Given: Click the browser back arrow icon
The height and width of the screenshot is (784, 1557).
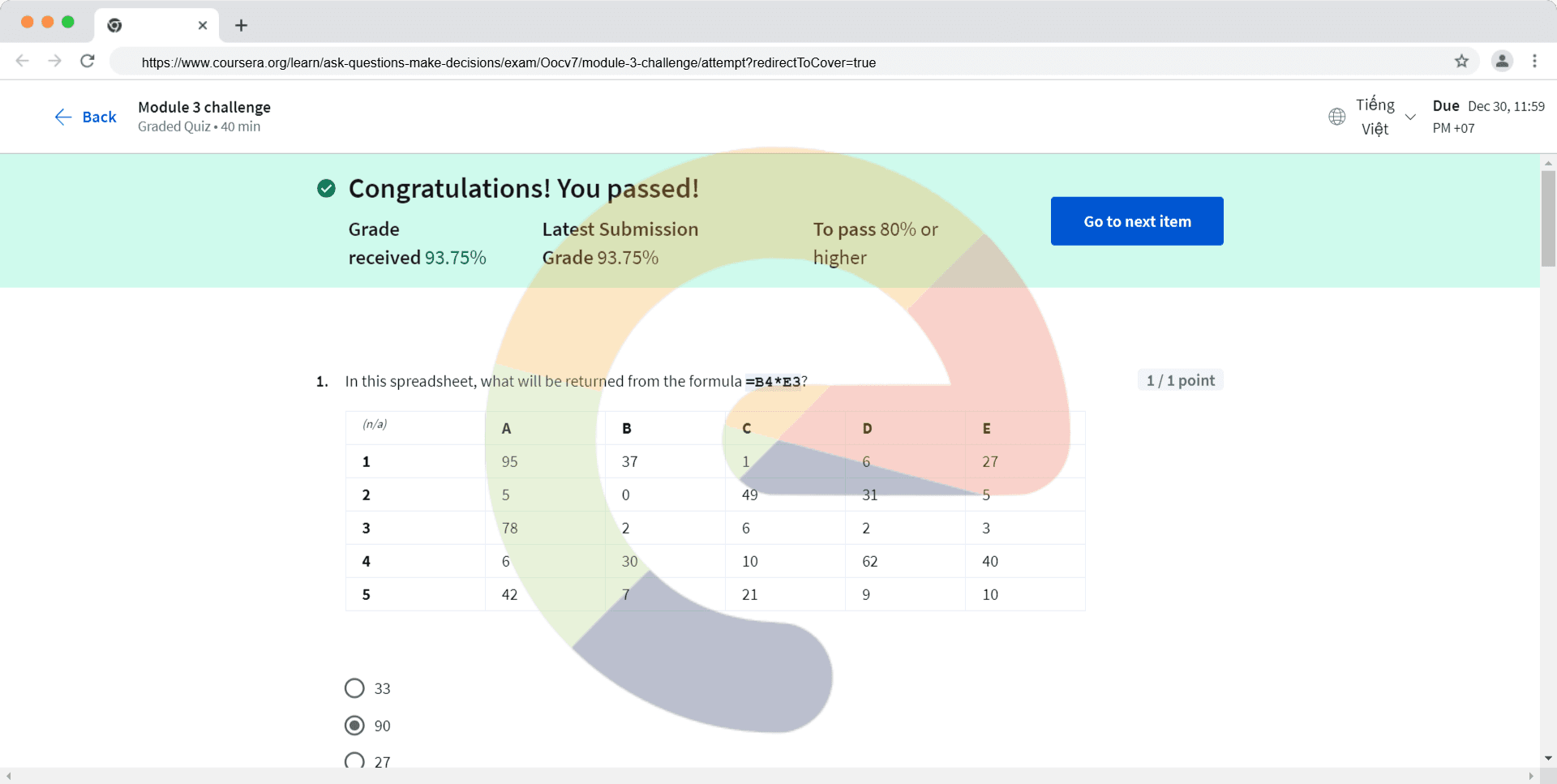Looking at the screenshot, I should point(23,61).
